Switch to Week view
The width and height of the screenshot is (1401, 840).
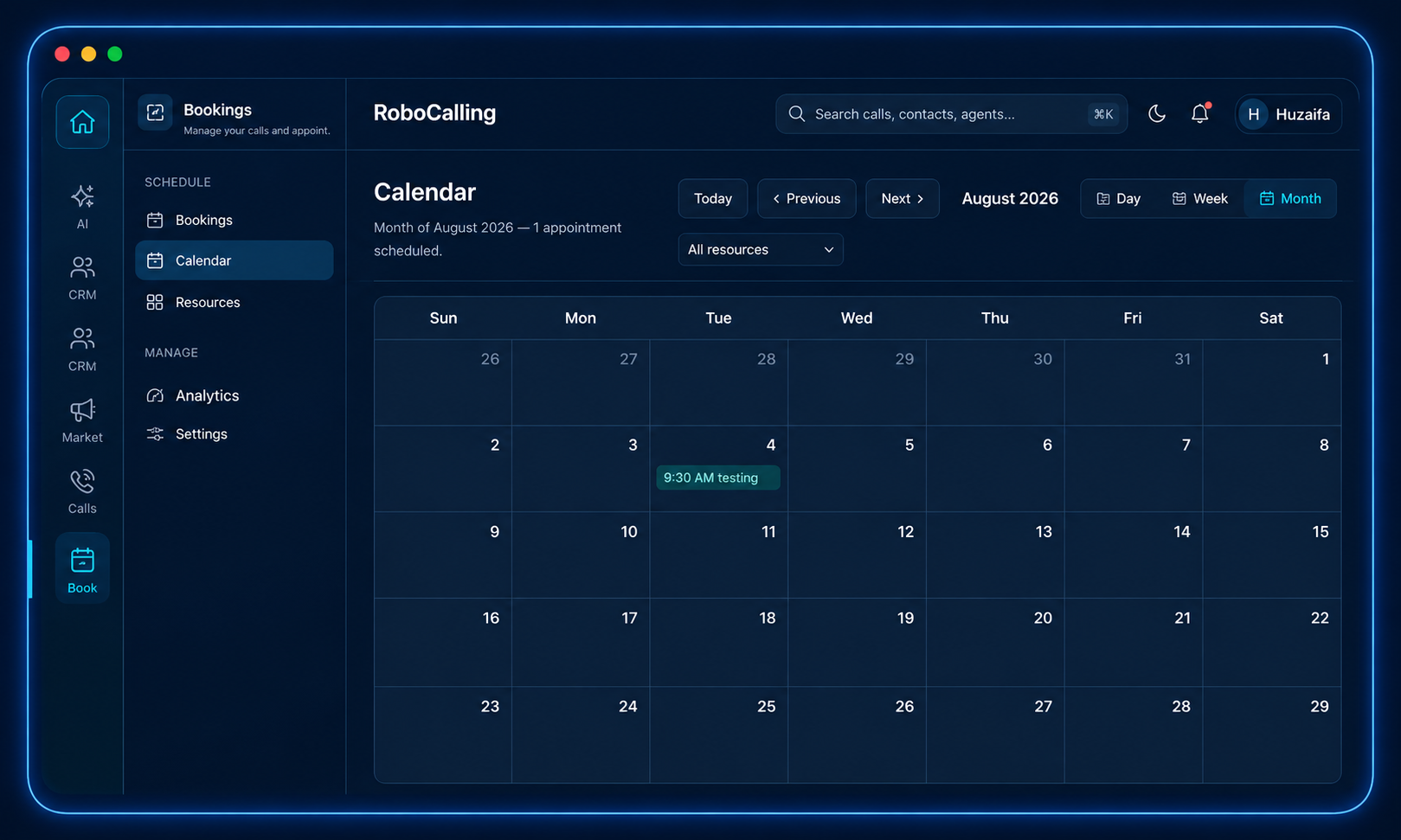pos(1200,199)
